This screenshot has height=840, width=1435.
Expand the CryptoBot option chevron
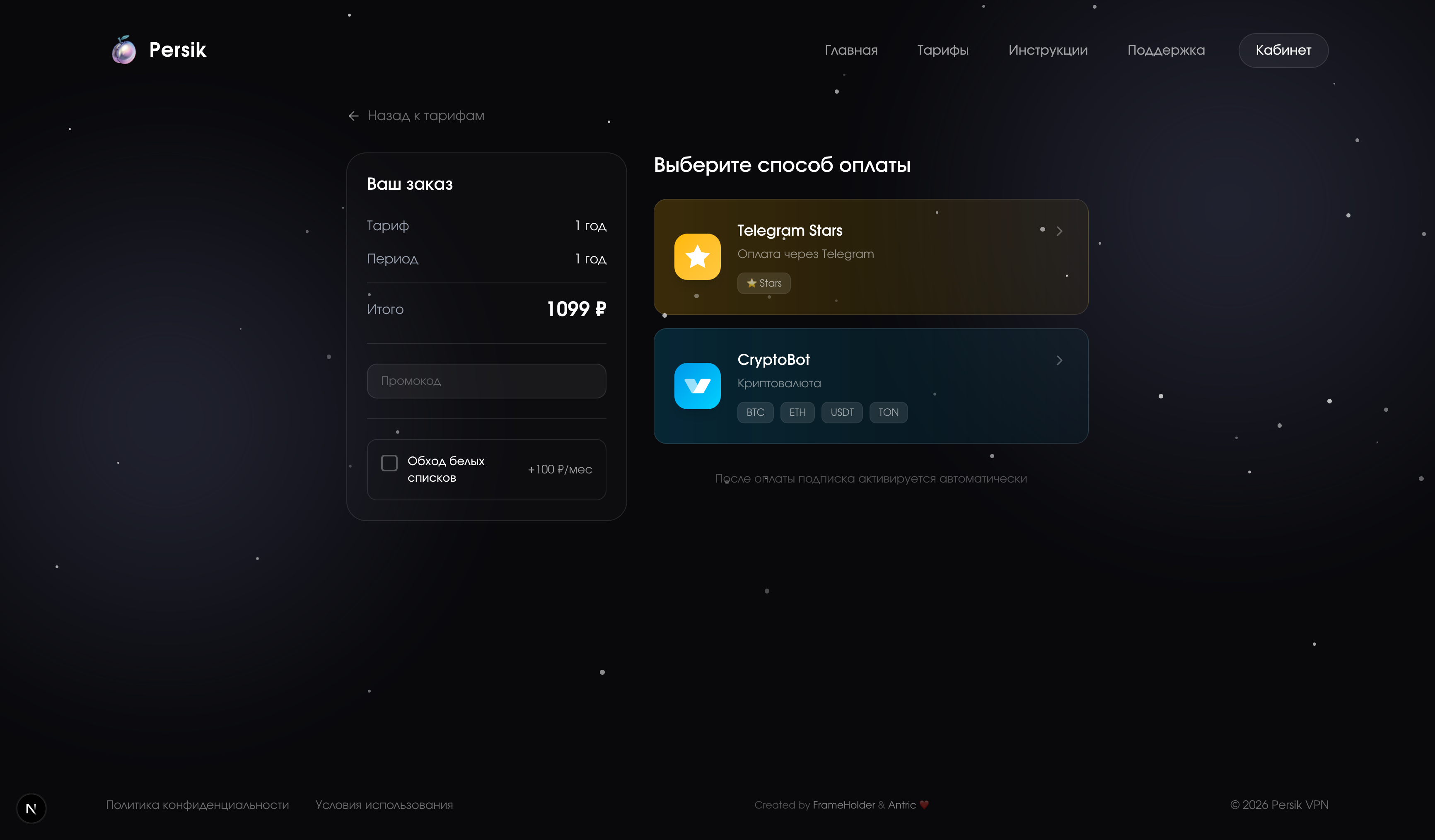pyautogui.click(x=1059, y=360)
